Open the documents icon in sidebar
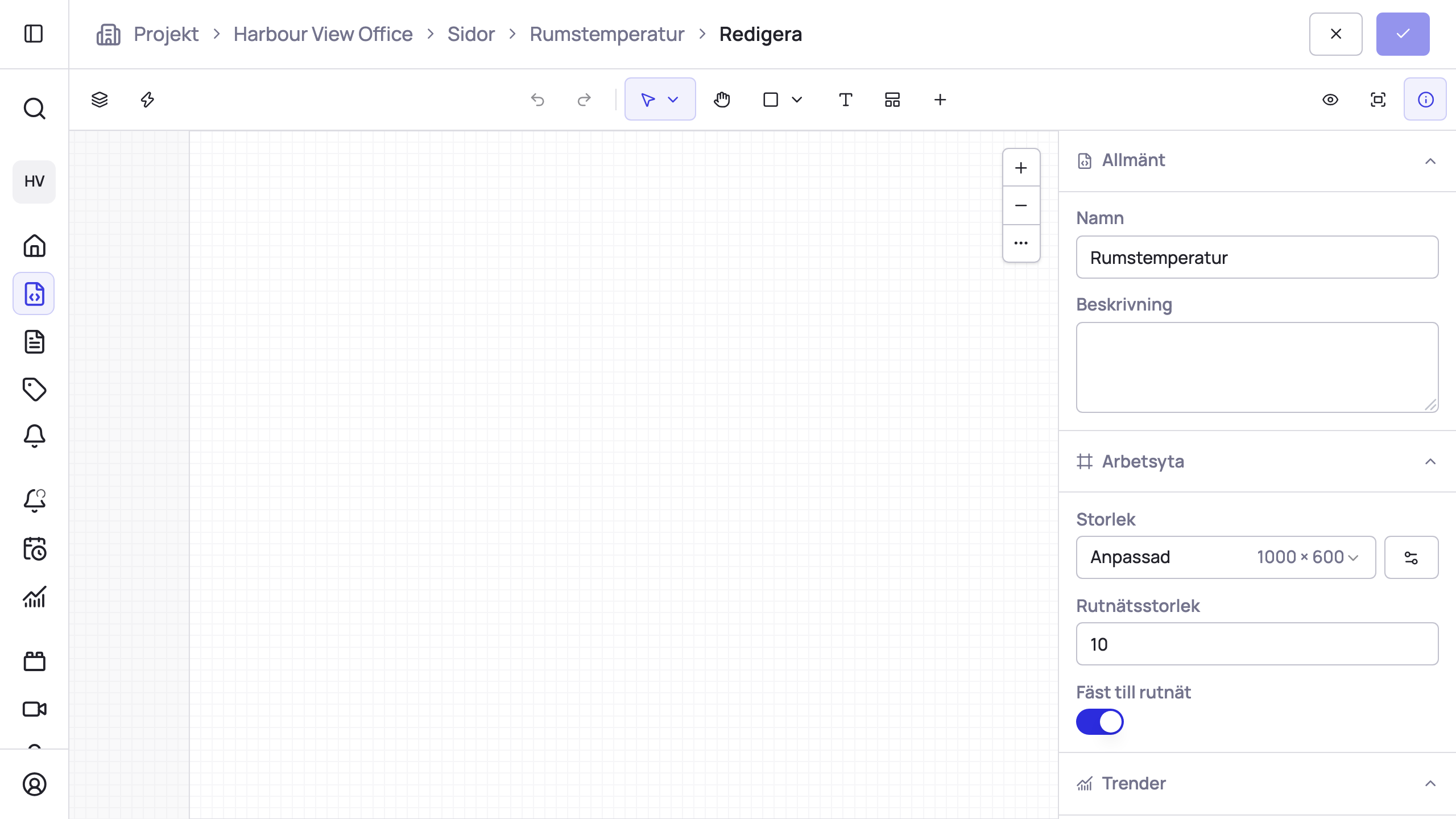This screenshot has width=1456, height=819. click(x=34, y=342)
